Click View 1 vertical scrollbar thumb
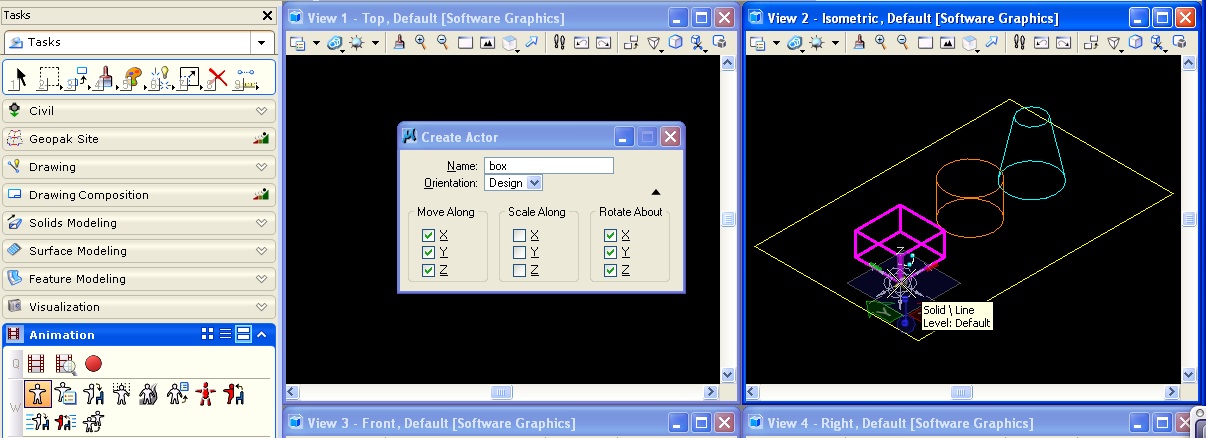 point(729,219)
